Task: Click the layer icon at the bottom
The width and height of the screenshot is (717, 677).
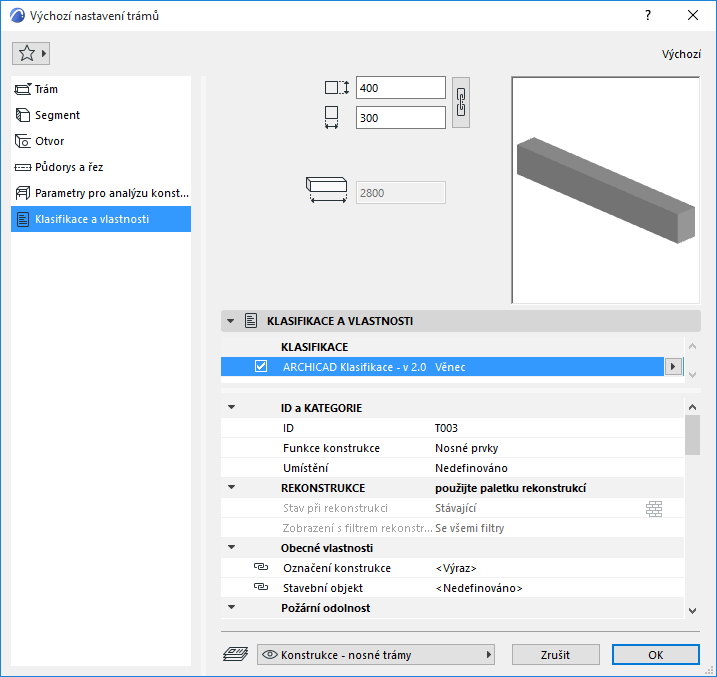Action: (235, 654)
